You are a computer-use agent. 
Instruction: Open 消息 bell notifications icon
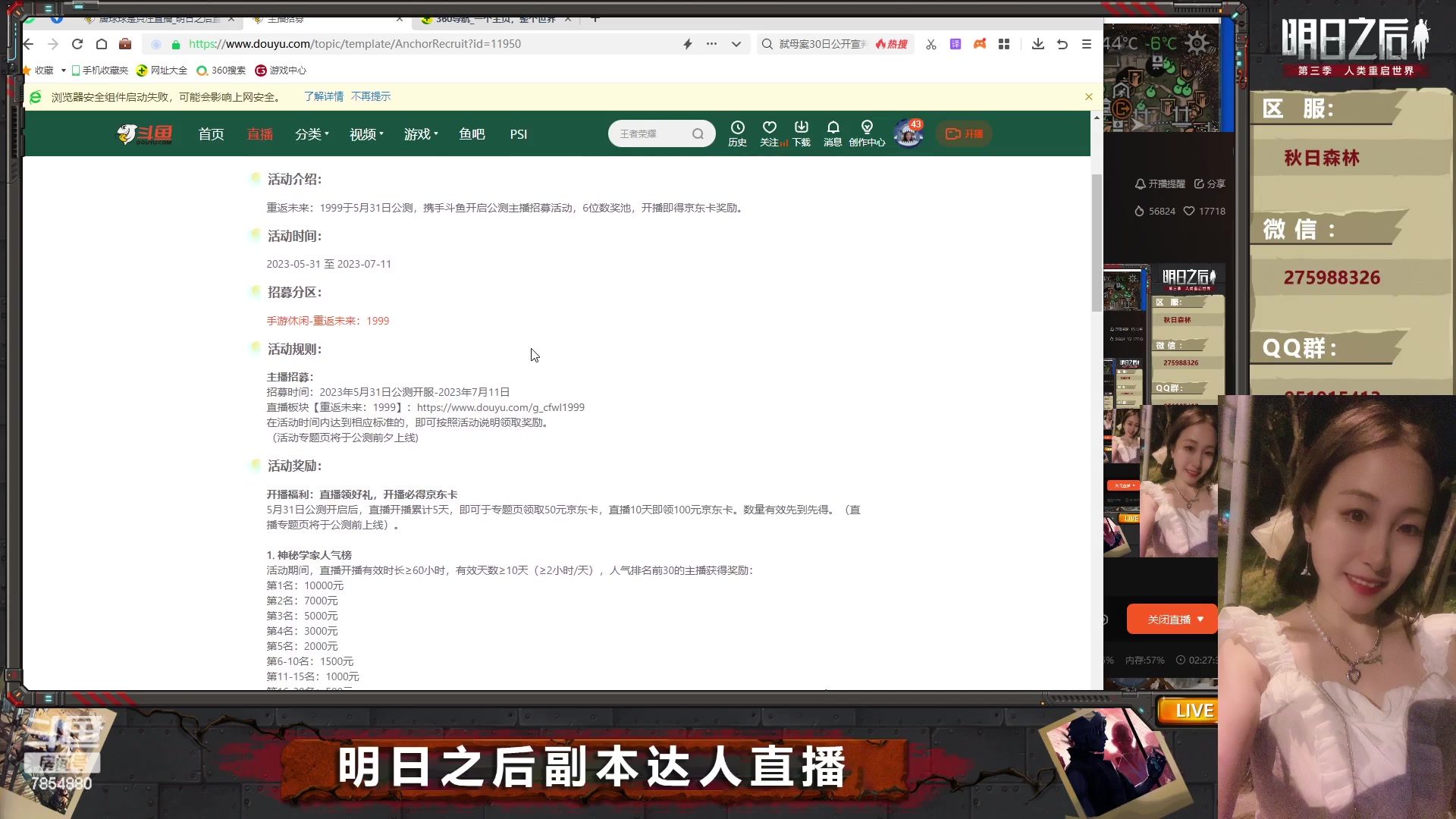(833, 133)
